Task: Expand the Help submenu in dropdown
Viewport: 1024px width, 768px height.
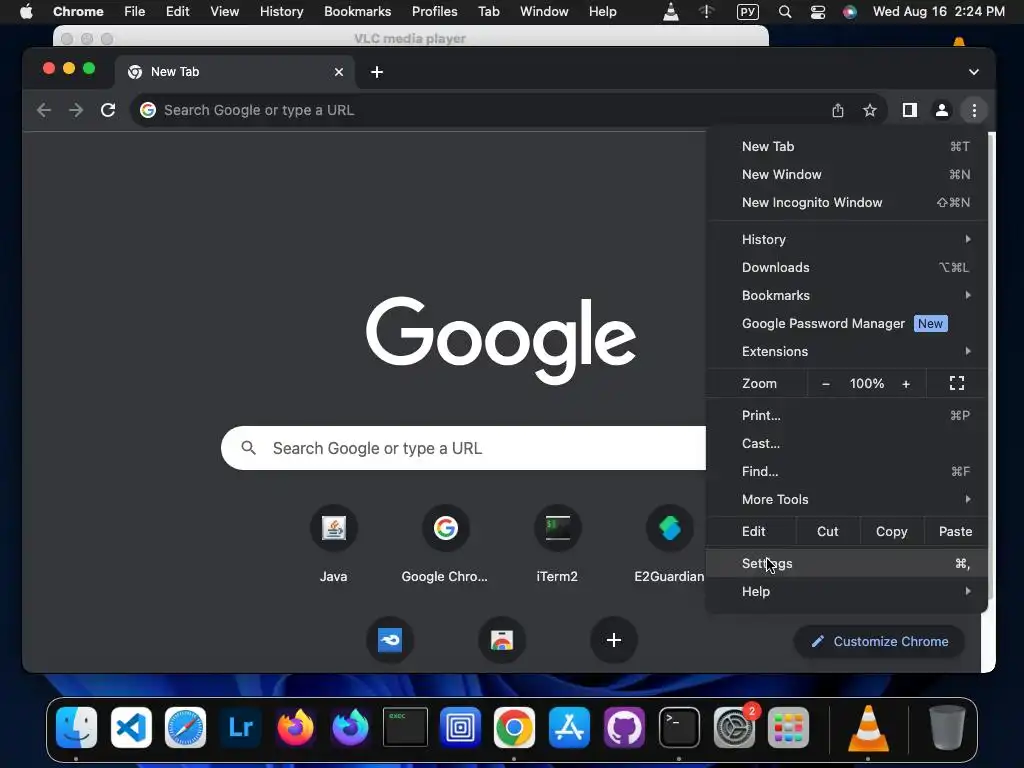Action: point(846,592)
